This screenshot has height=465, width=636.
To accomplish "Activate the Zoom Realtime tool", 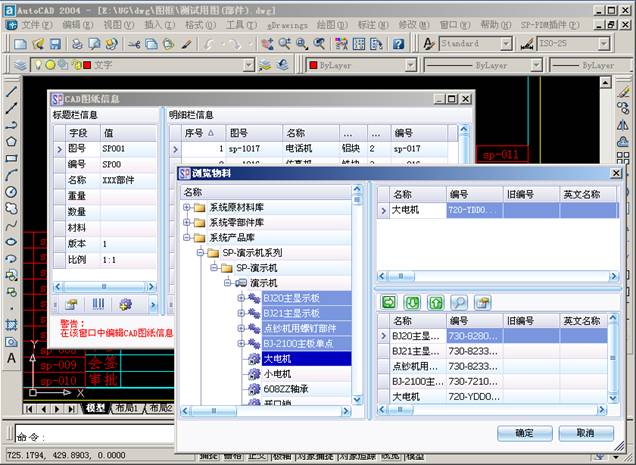I will (x=284, y=44).
